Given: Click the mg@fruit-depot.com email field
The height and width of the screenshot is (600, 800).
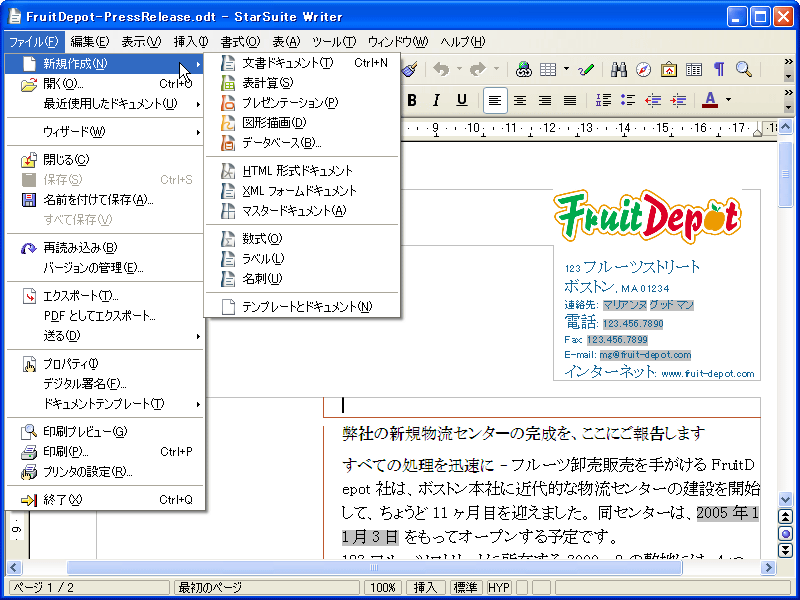Looking at the screenshot, I should tap(645, 355).
